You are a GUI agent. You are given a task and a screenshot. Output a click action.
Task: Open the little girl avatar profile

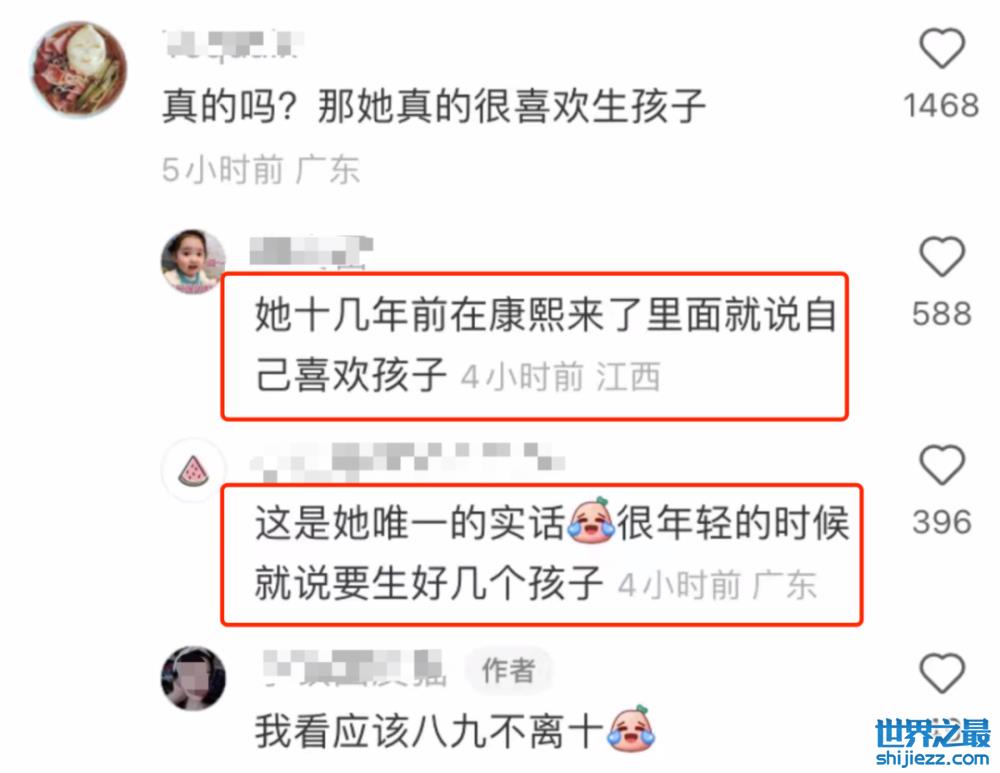click(x=193, y=261)
